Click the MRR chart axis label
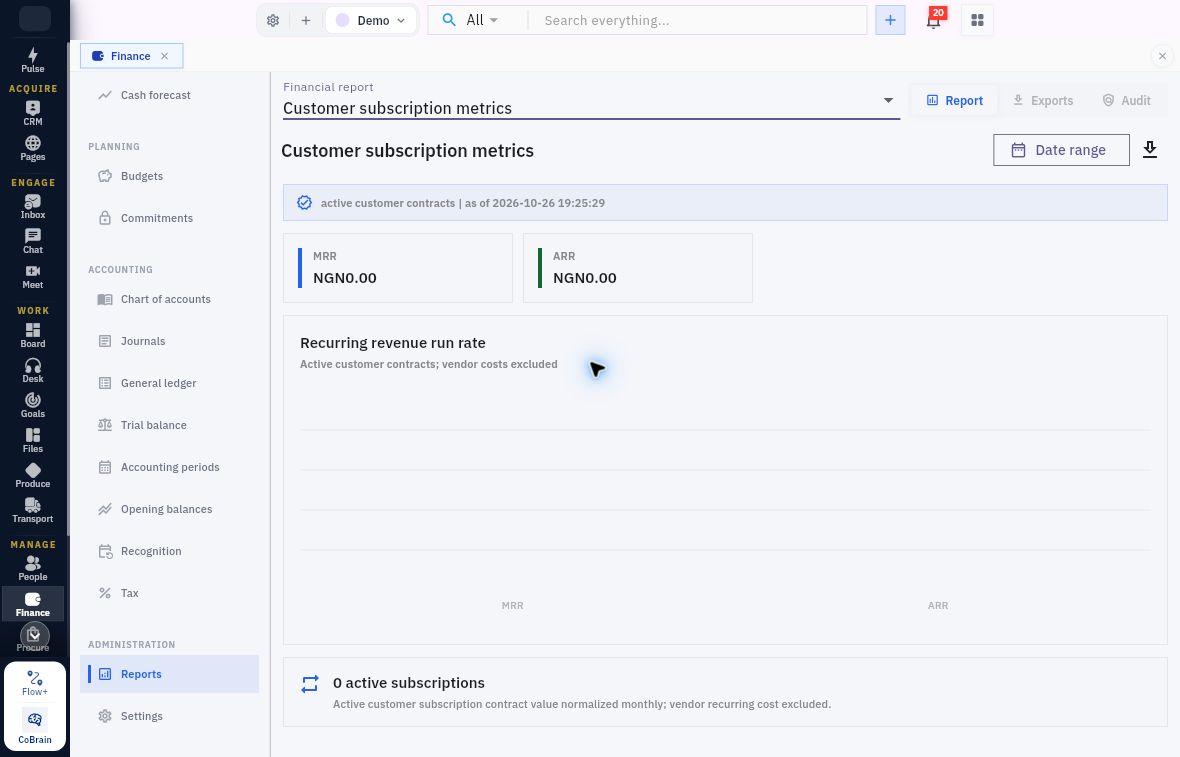 click(512, 606)
